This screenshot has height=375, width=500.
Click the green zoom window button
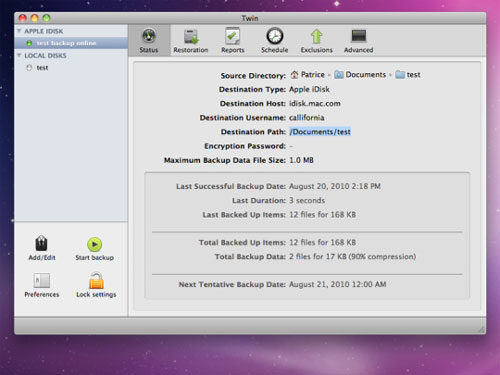46,18
